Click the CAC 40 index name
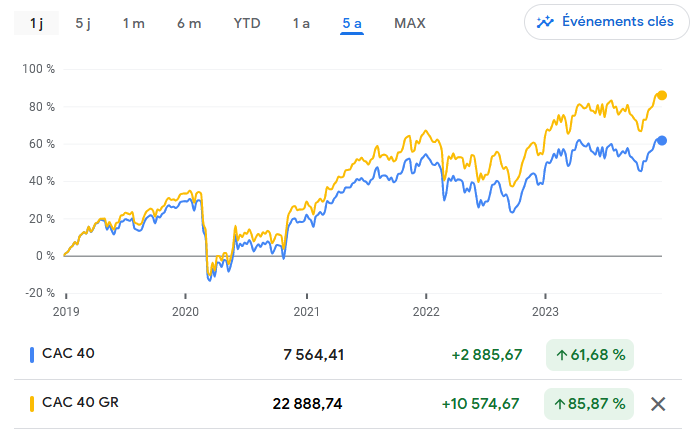Image resolution: width=698 pixels, height=439 pixels. [x=69, y=354]
